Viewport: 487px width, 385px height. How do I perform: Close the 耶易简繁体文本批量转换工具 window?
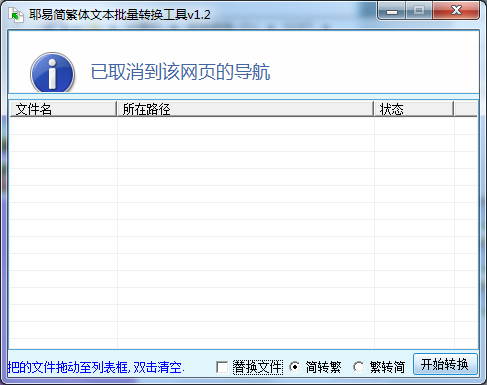pos(456,11)
